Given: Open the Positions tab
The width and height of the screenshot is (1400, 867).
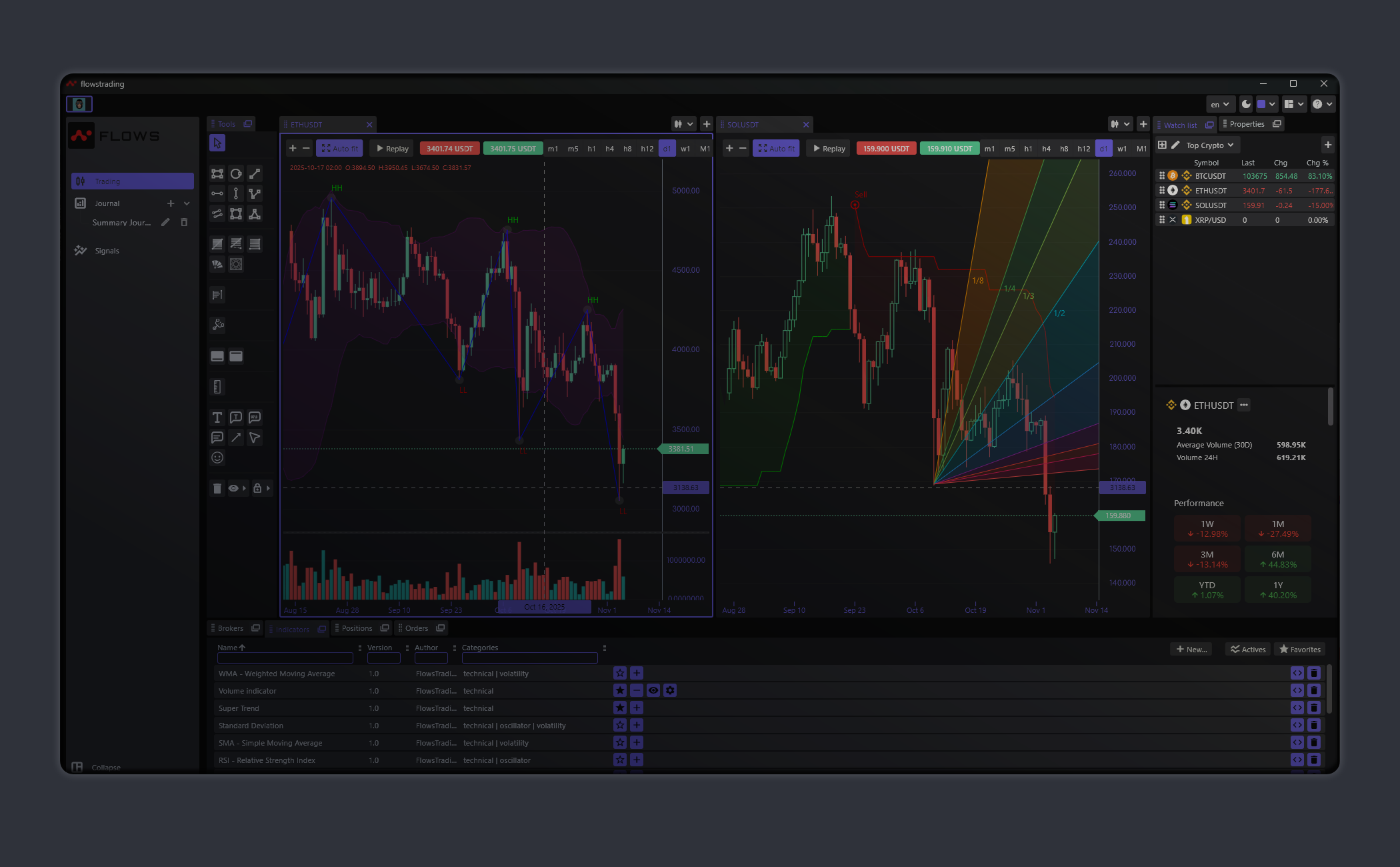Looking at the screenshot, I should pos(357,628).
